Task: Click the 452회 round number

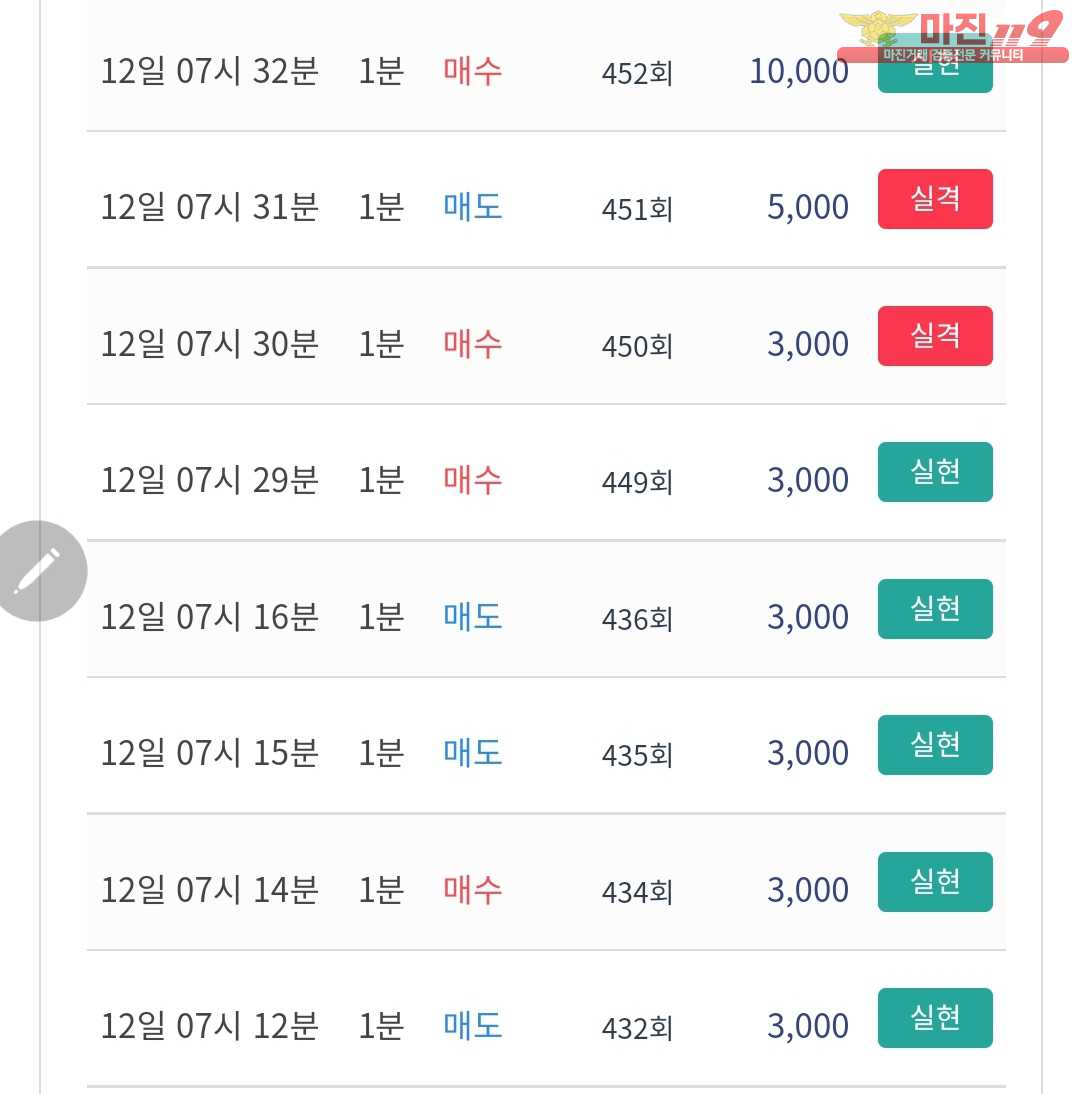Action: pos(637,73)
